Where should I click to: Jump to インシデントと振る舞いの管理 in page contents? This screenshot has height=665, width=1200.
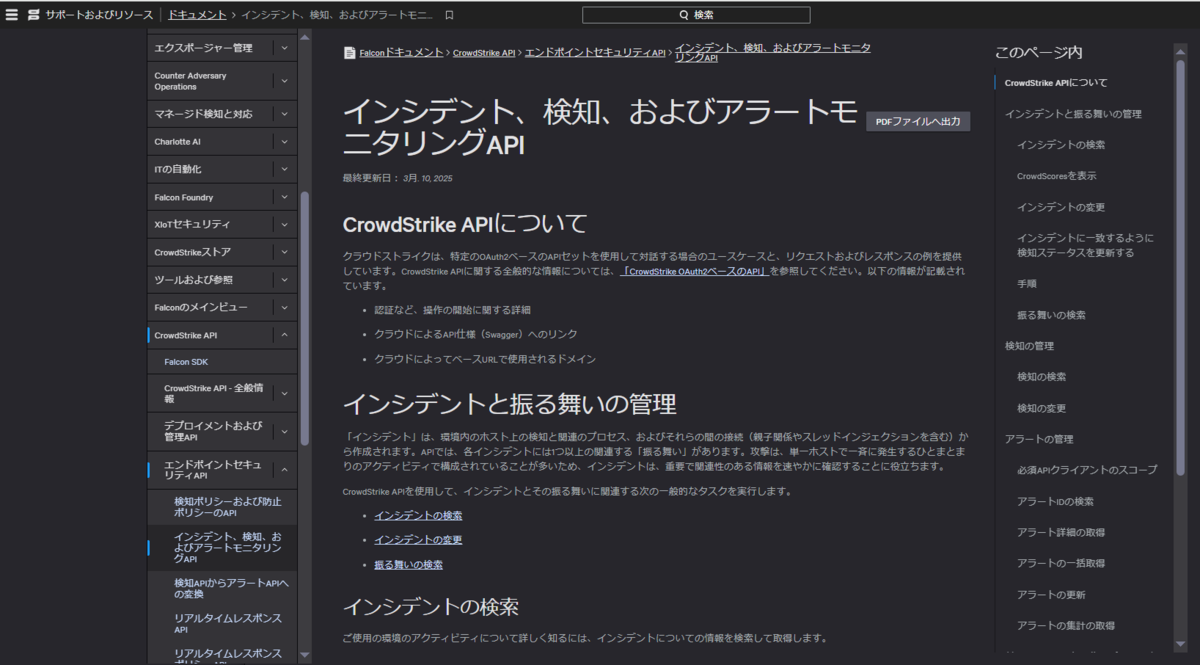[x=1073, y=114]
